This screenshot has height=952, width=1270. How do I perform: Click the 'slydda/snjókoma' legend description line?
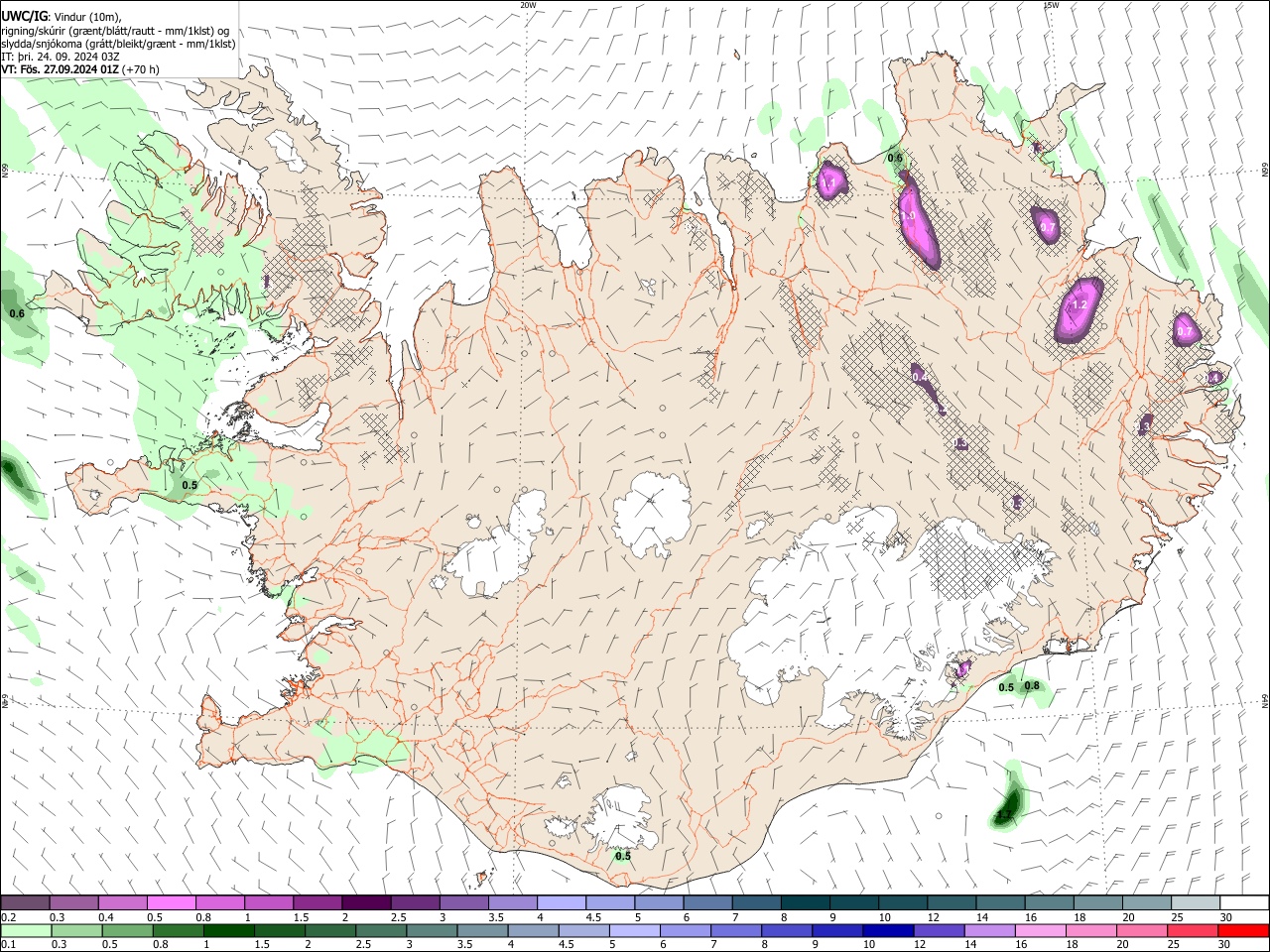117,44
